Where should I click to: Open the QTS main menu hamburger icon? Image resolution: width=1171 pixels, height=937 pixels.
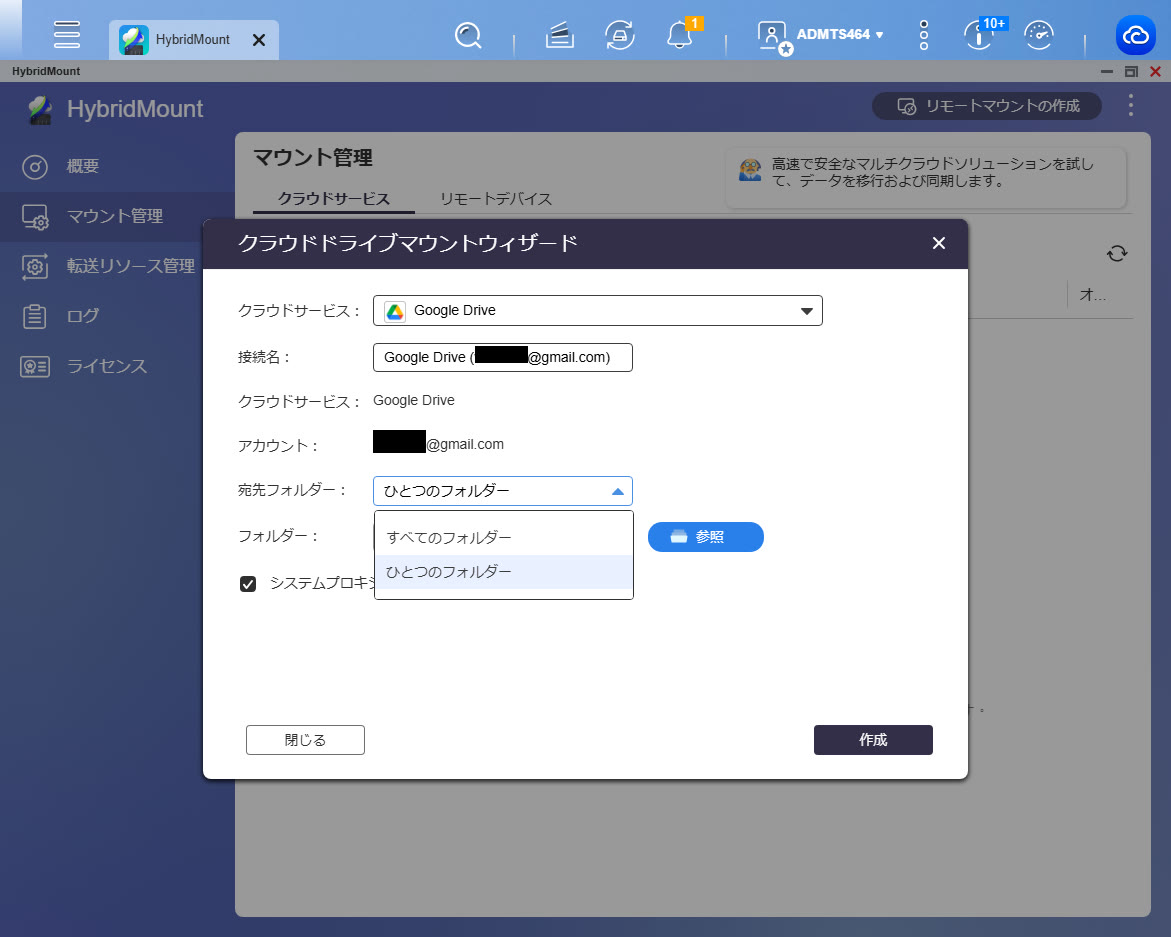(x=67, y=35)
